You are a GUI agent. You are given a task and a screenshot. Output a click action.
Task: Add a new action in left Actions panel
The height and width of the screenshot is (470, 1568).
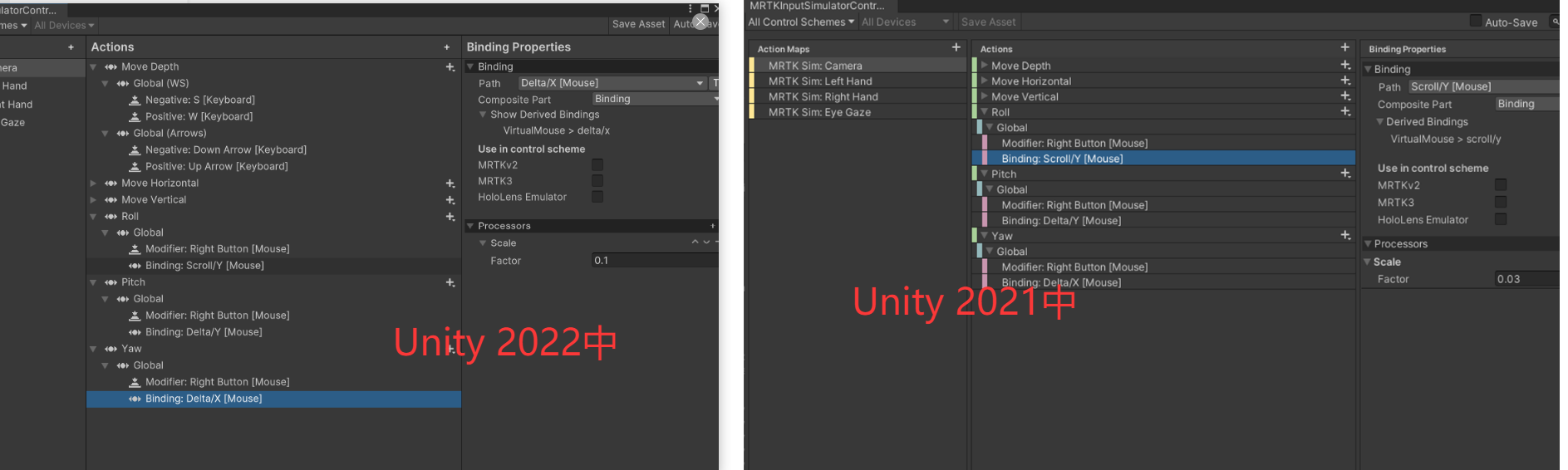coord(447,47)
